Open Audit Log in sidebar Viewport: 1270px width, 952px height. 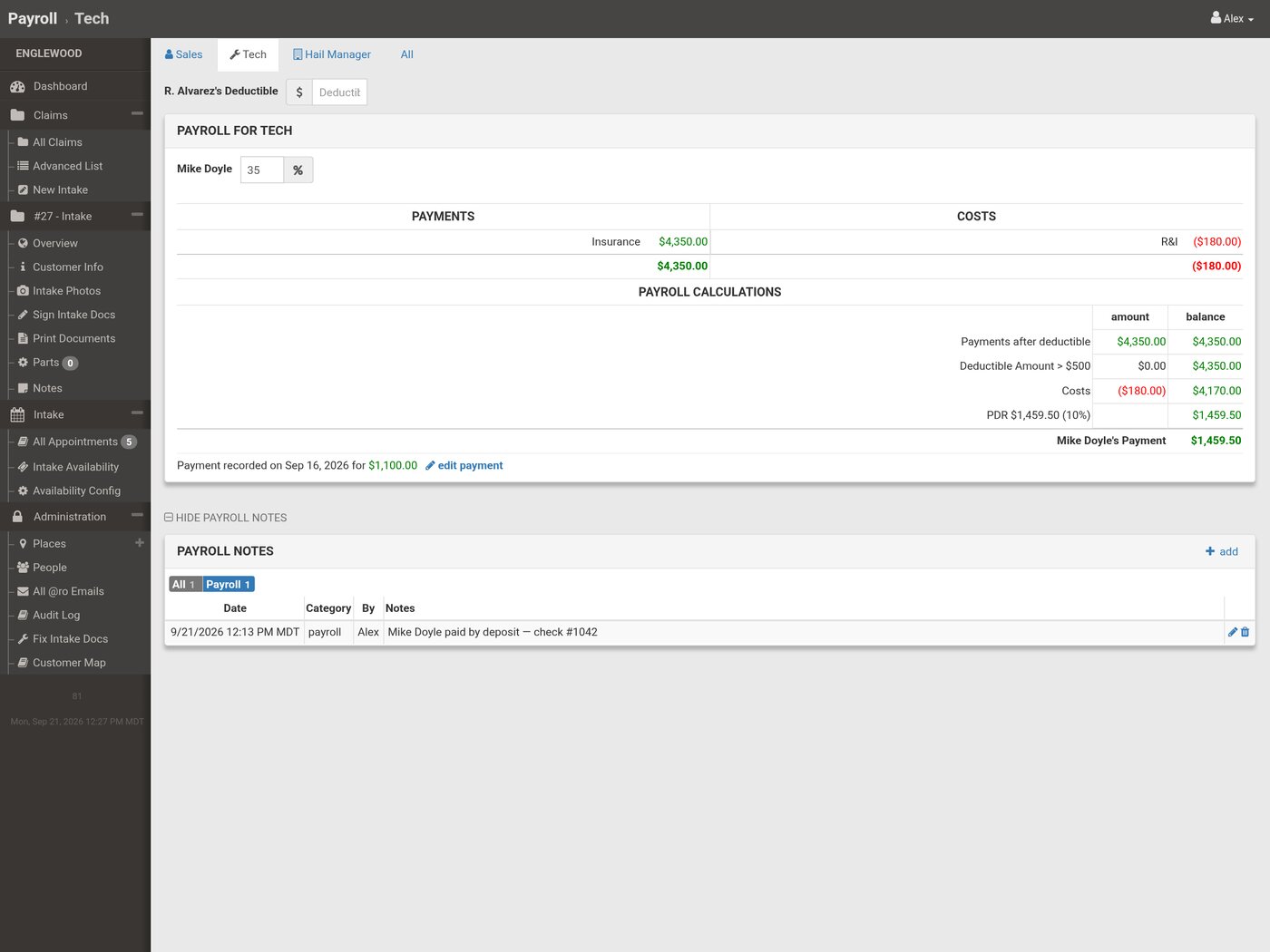click(56, 615)
